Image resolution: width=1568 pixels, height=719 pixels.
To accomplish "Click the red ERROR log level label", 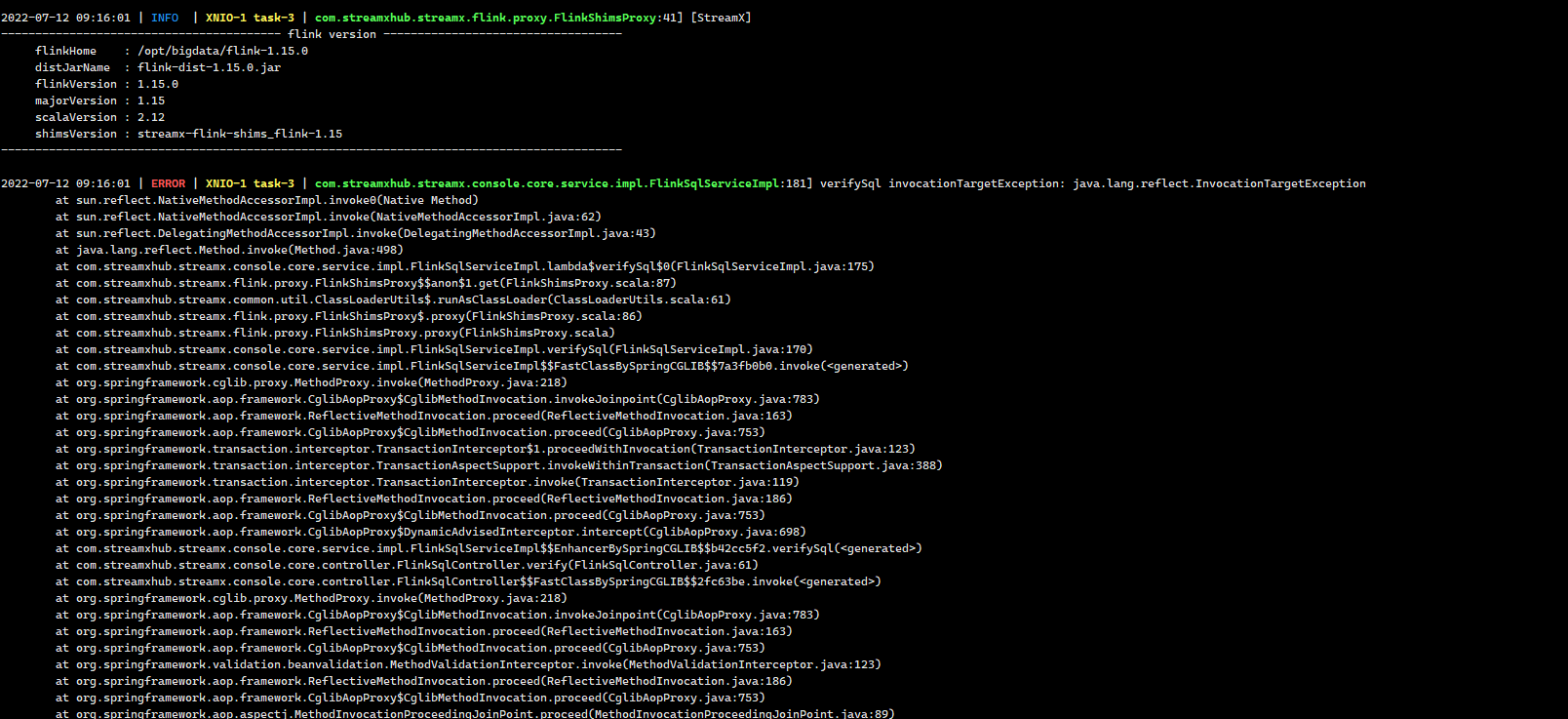I will 168,183.
